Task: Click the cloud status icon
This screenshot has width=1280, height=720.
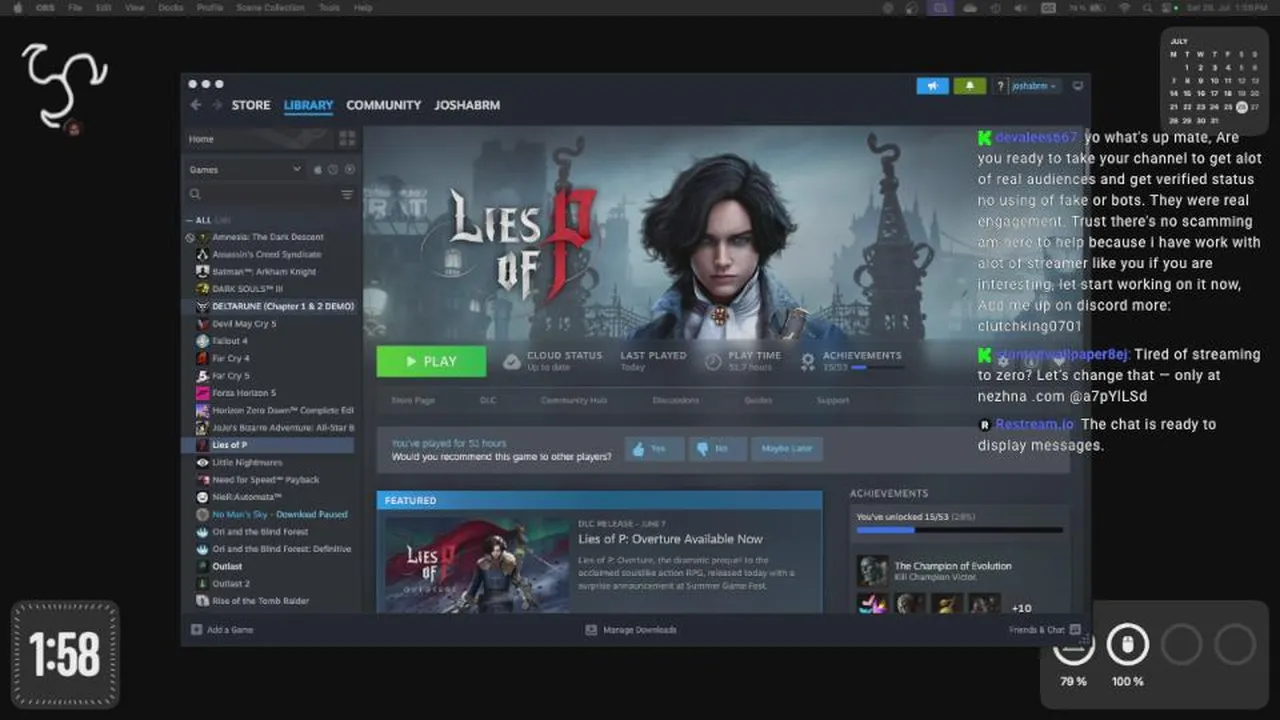Action: click(512, 362)
